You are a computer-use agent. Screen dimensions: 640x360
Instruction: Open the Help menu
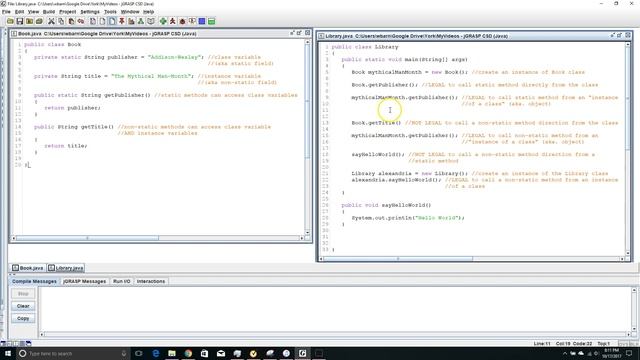[x=149, y=12]
